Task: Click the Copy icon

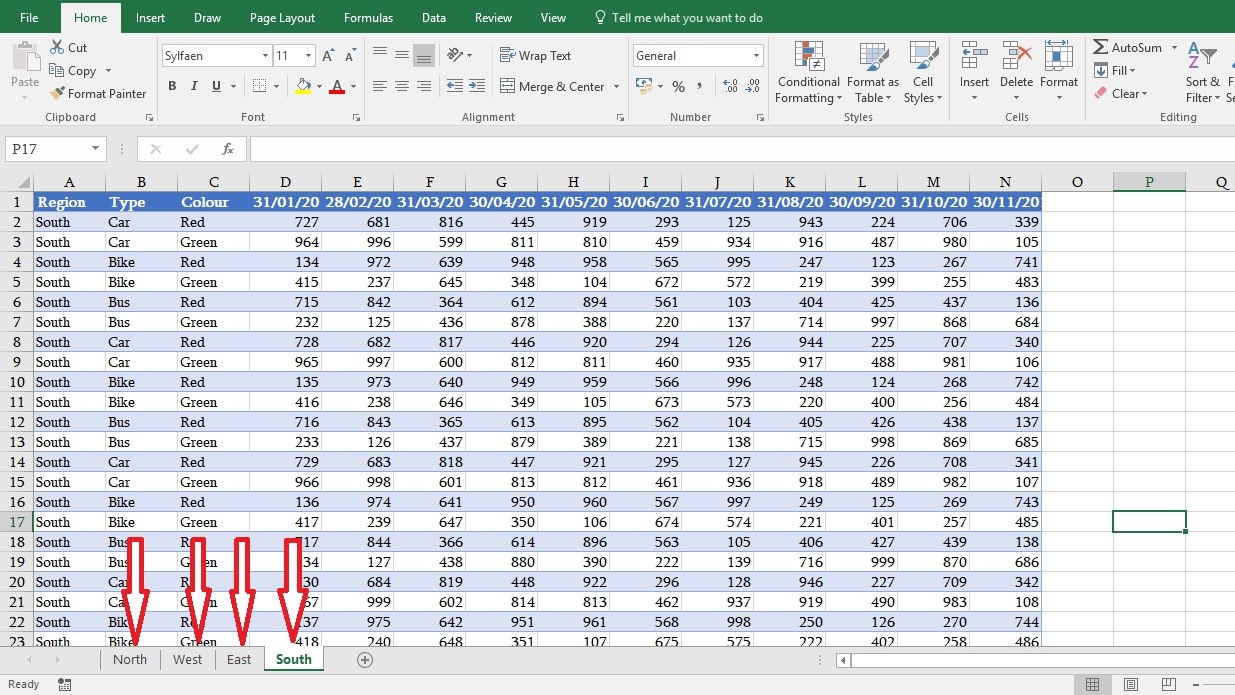Action: click(x=56, y=71)
